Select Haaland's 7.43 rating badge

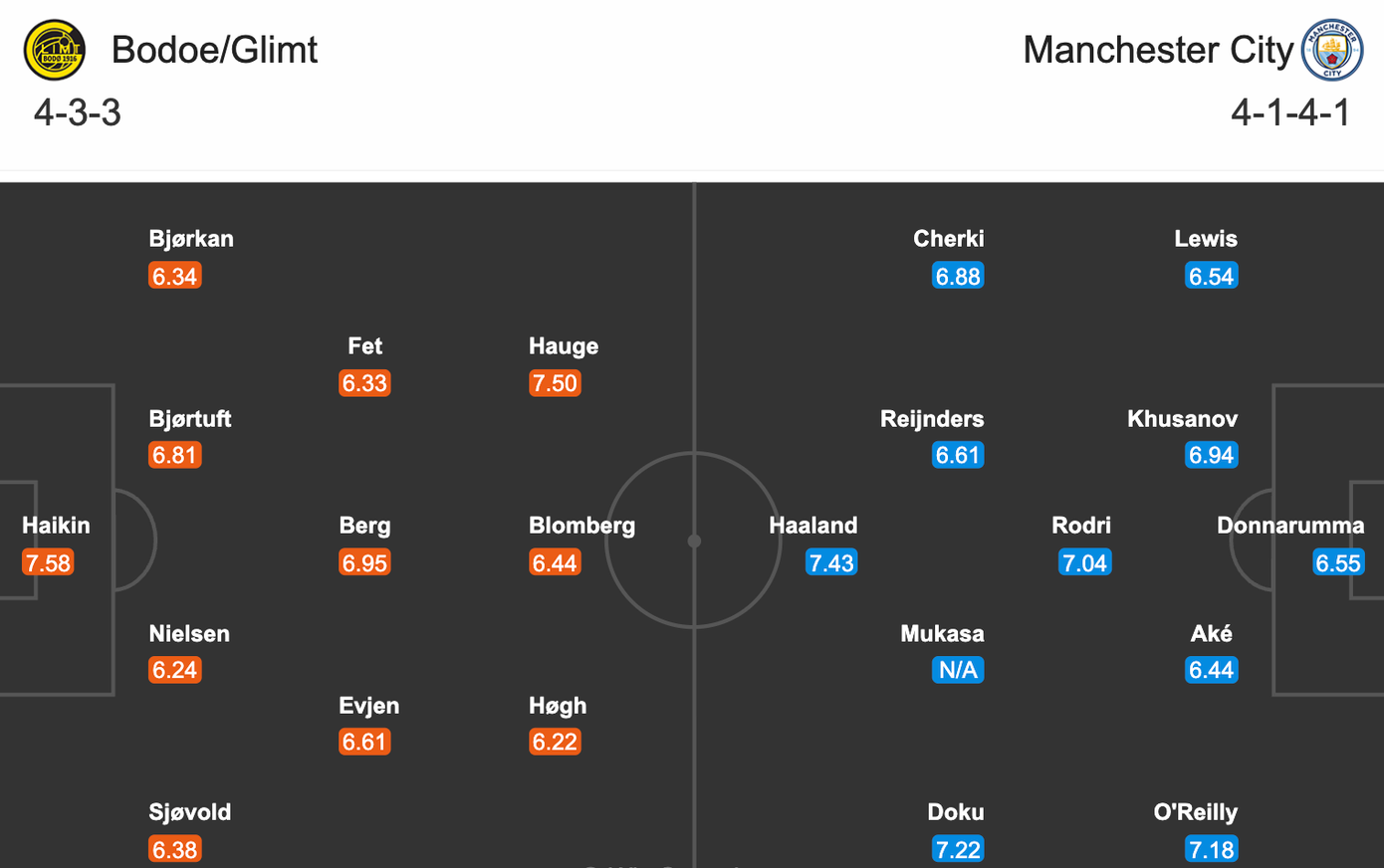click(x=831, y=562)
